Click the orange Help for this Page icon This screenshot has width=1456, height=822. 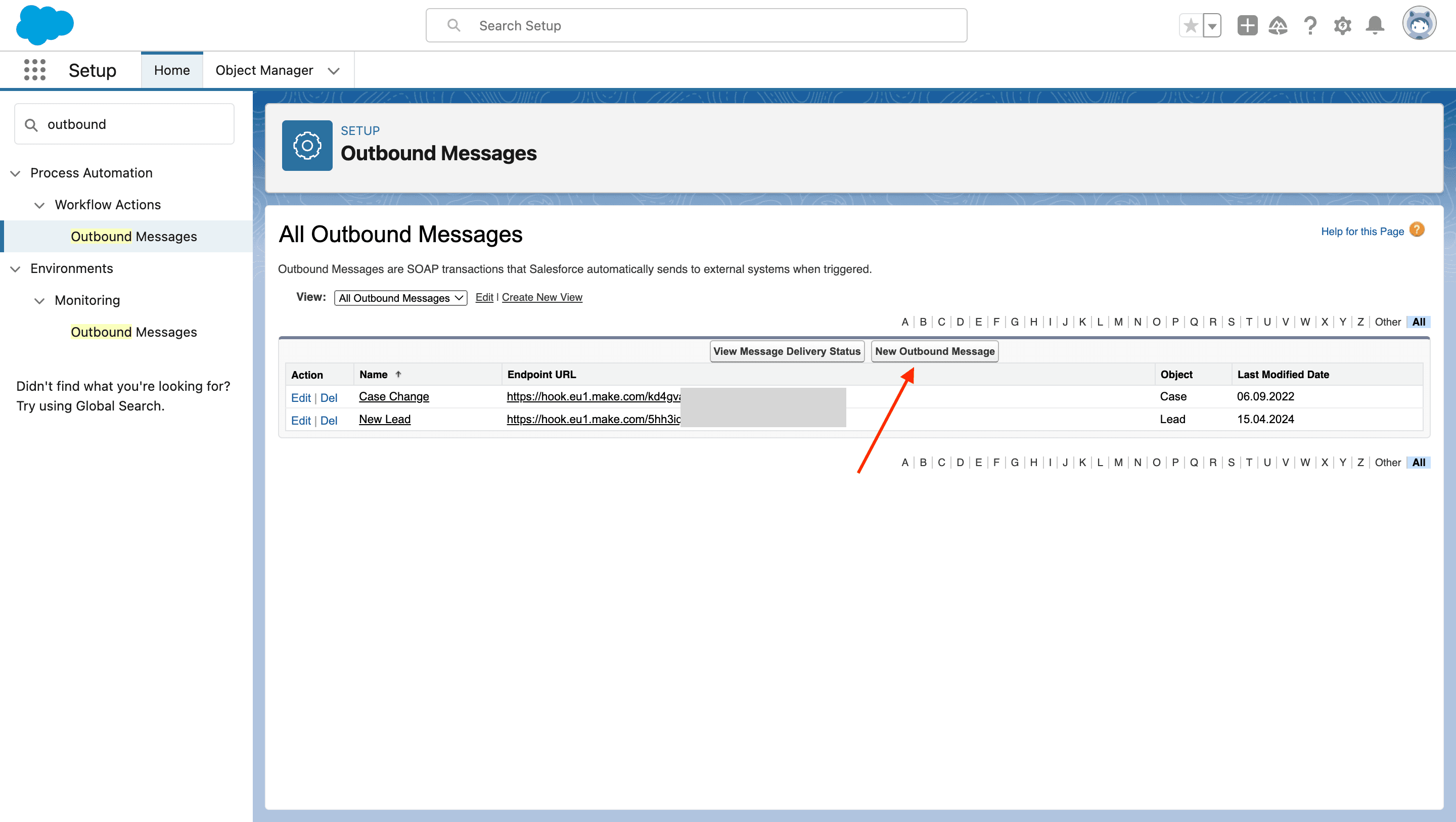pos(1417,230)
